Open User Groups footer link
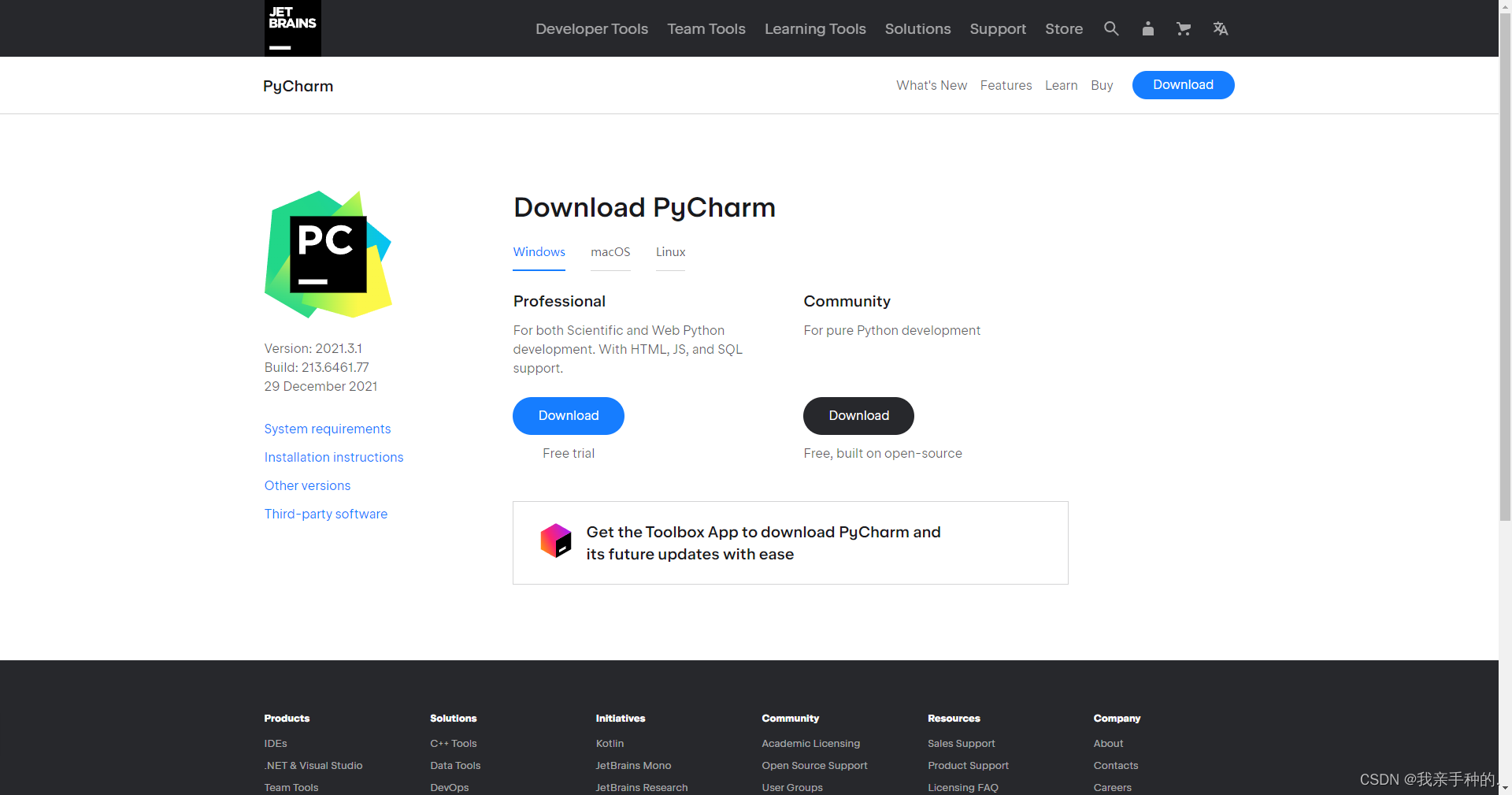Screen dimensions: 1512x795 point(792,788)
